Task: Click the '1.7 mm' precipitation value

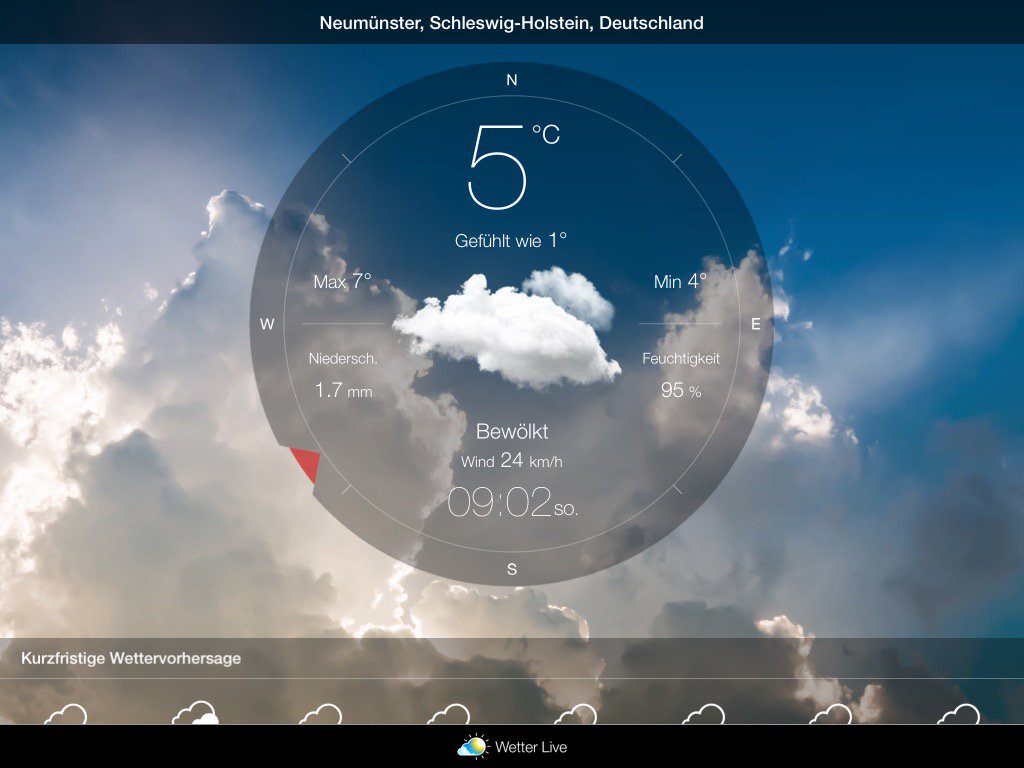Action: point(344,391)
